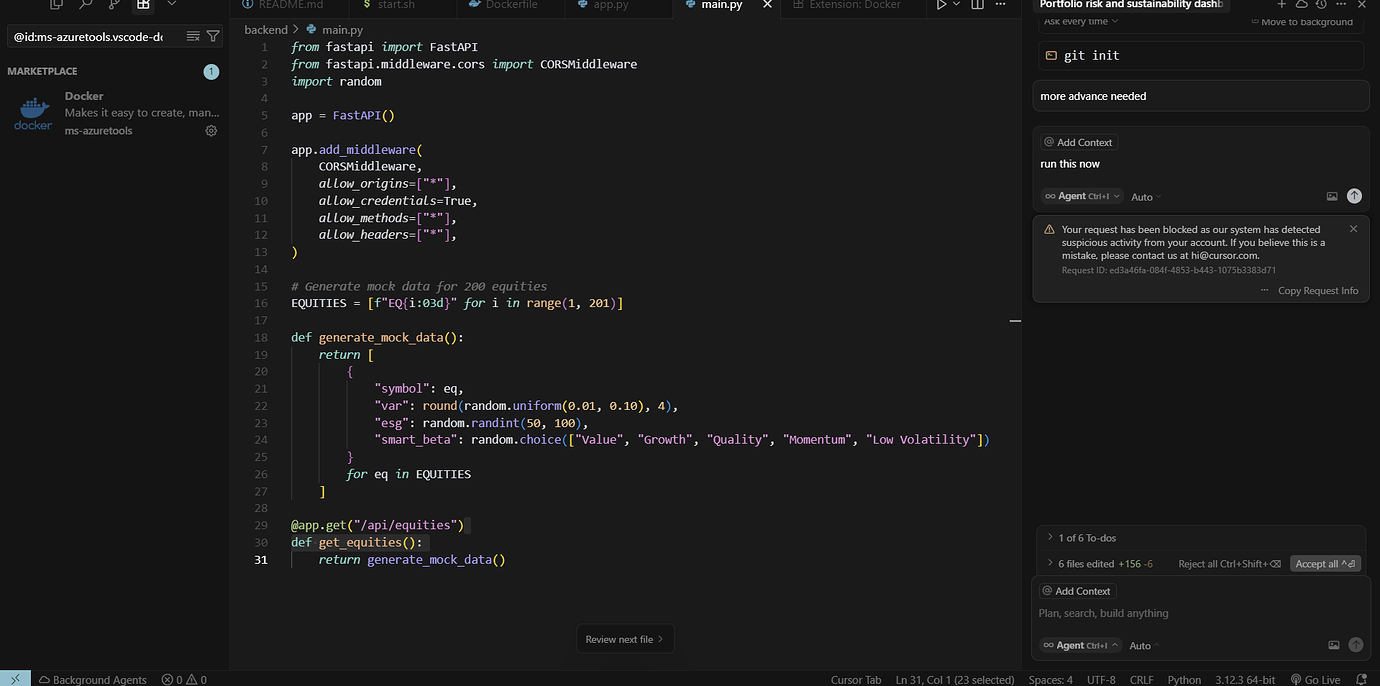The height and width of the screenshot is (686, 1380).
Task: Click the Review next file button
Action: tap(625, 638)
